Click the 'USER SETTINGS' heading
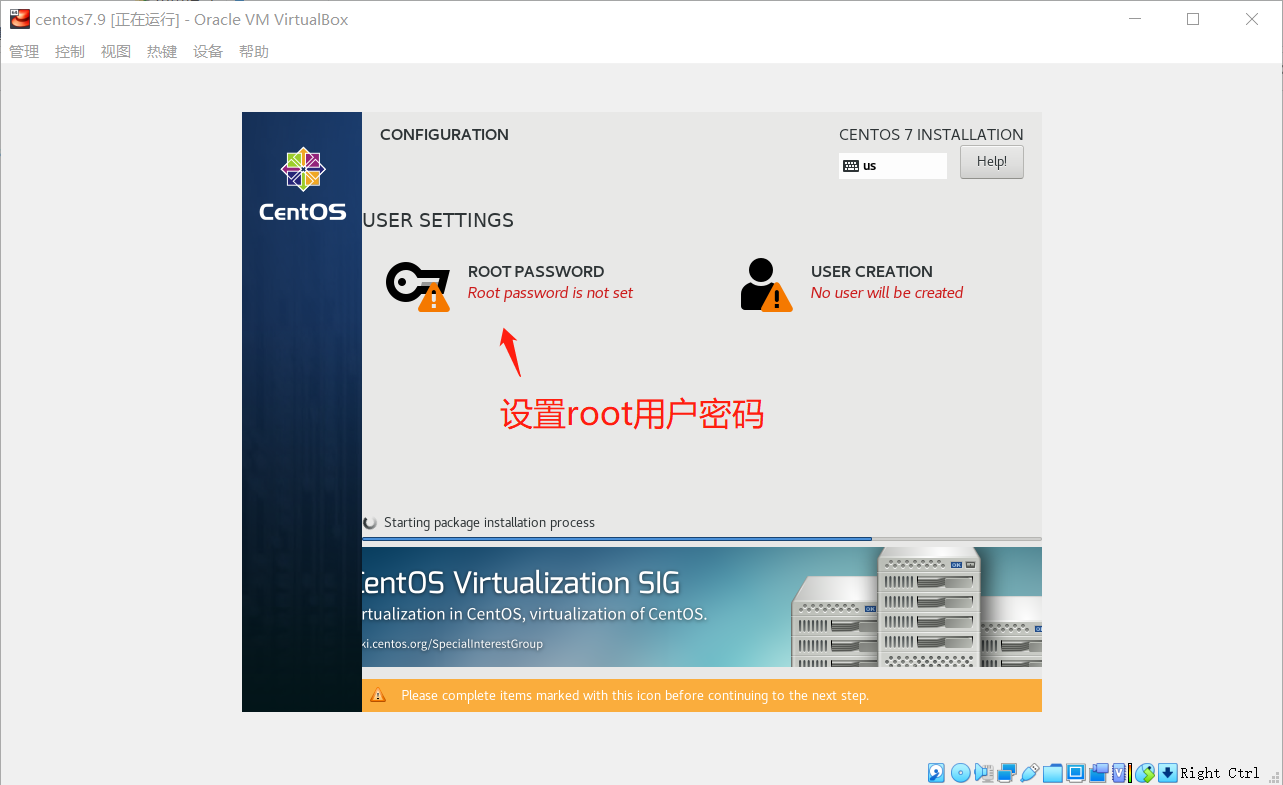The height and width of the screenshot is (785, 1283). [x=438, y=221]
